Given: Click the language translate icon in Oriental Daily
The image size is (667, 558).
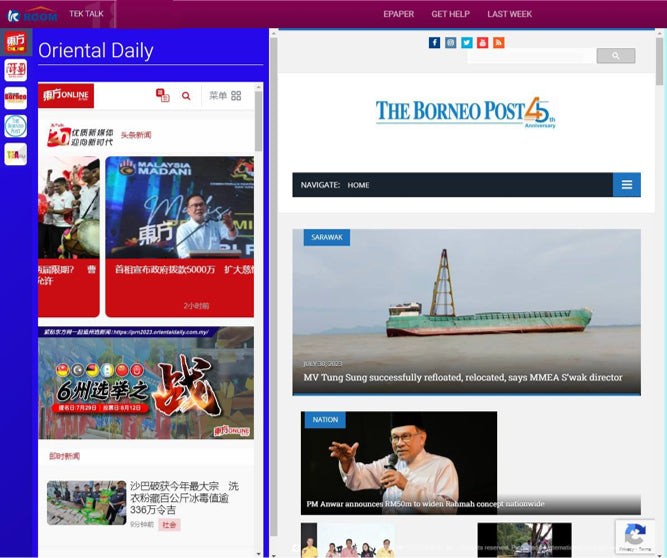Looking at the screenshot, I should [163, 96].
